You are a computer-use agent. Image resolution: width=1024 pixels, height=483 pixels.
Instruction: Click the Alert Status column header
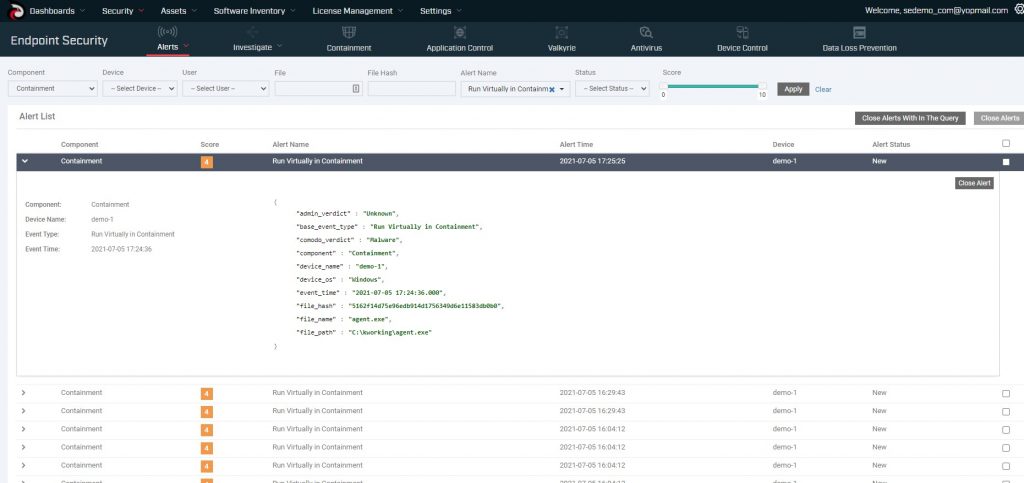click(891, 144)
